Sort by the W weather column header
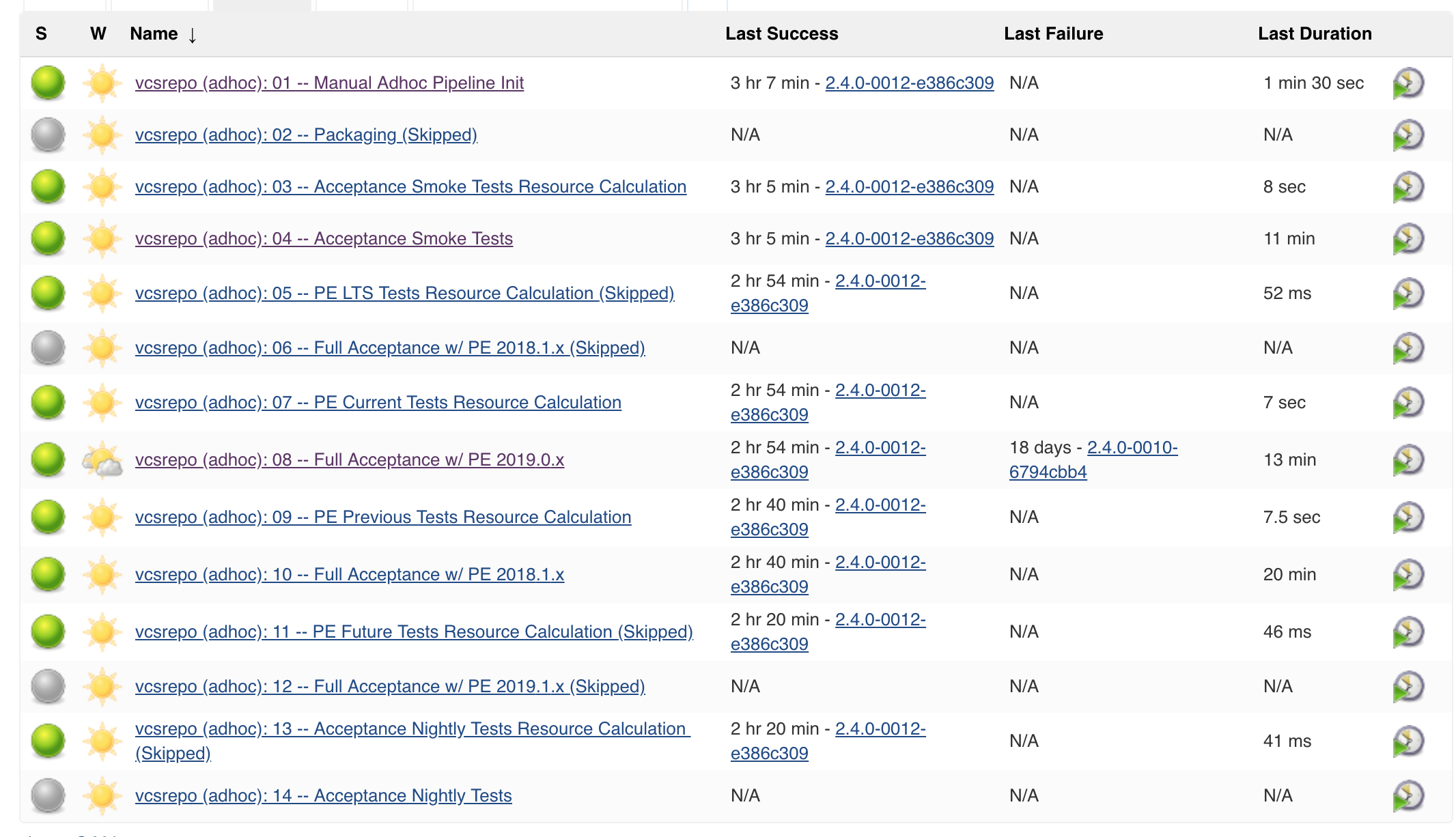This screenshot has width=1456, height=837. 98,33
